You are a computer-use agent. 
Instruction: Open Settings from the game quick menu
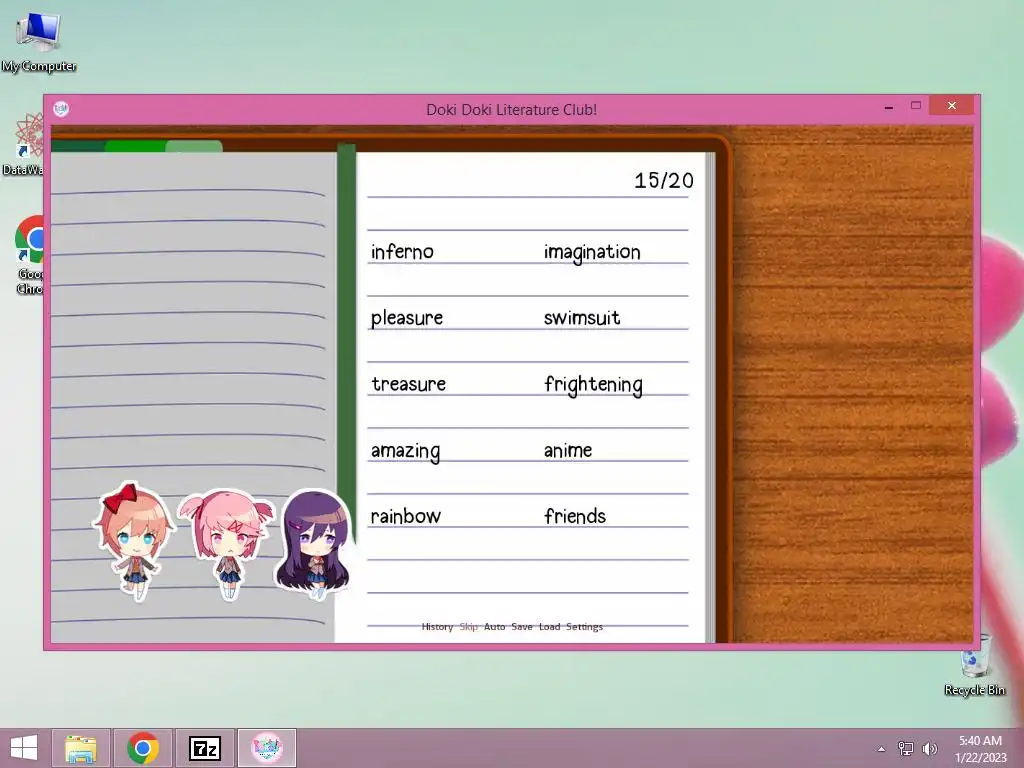point(584,626)
